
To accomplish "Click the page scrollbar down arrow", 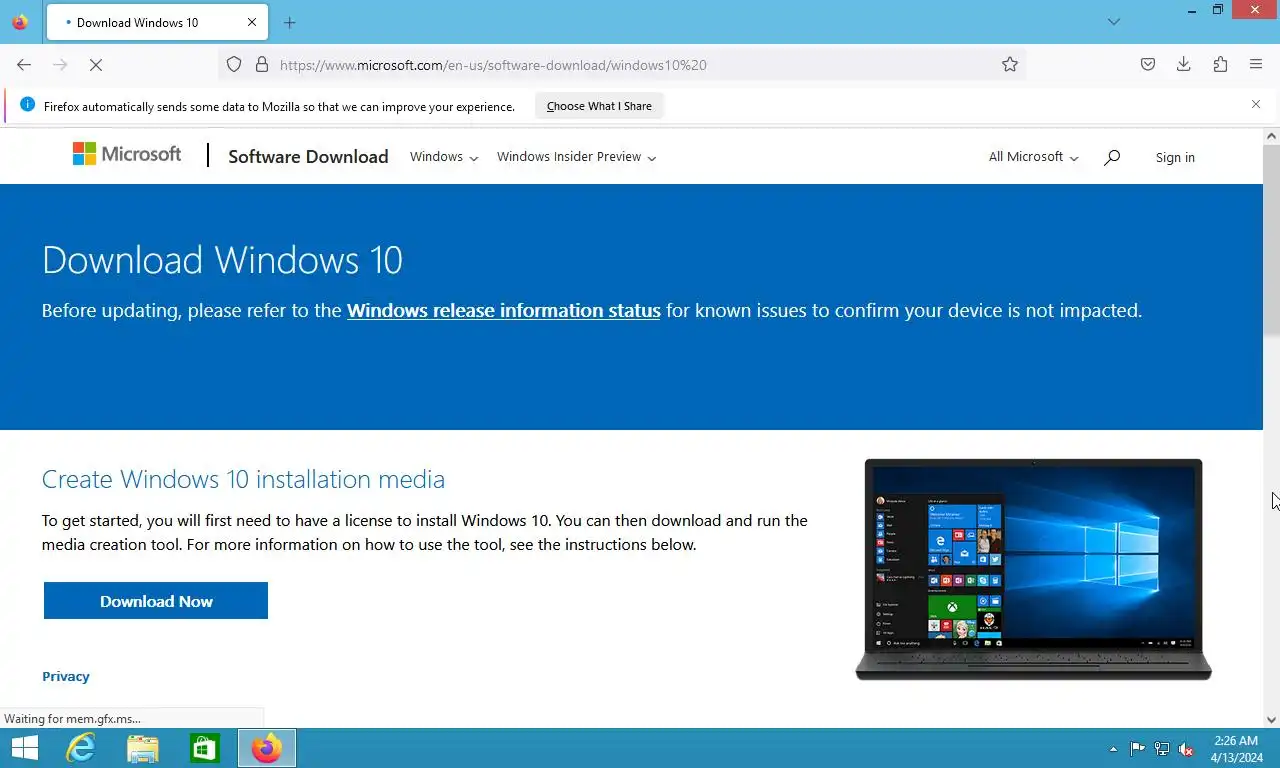I will coord(1272,719).
